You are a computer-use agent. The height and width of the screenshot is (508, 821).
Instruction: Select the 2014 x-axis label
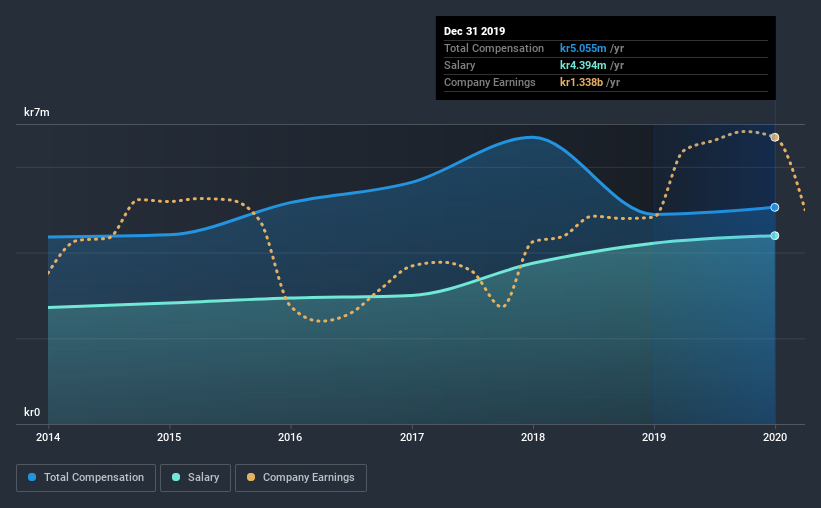pos(48,437)
